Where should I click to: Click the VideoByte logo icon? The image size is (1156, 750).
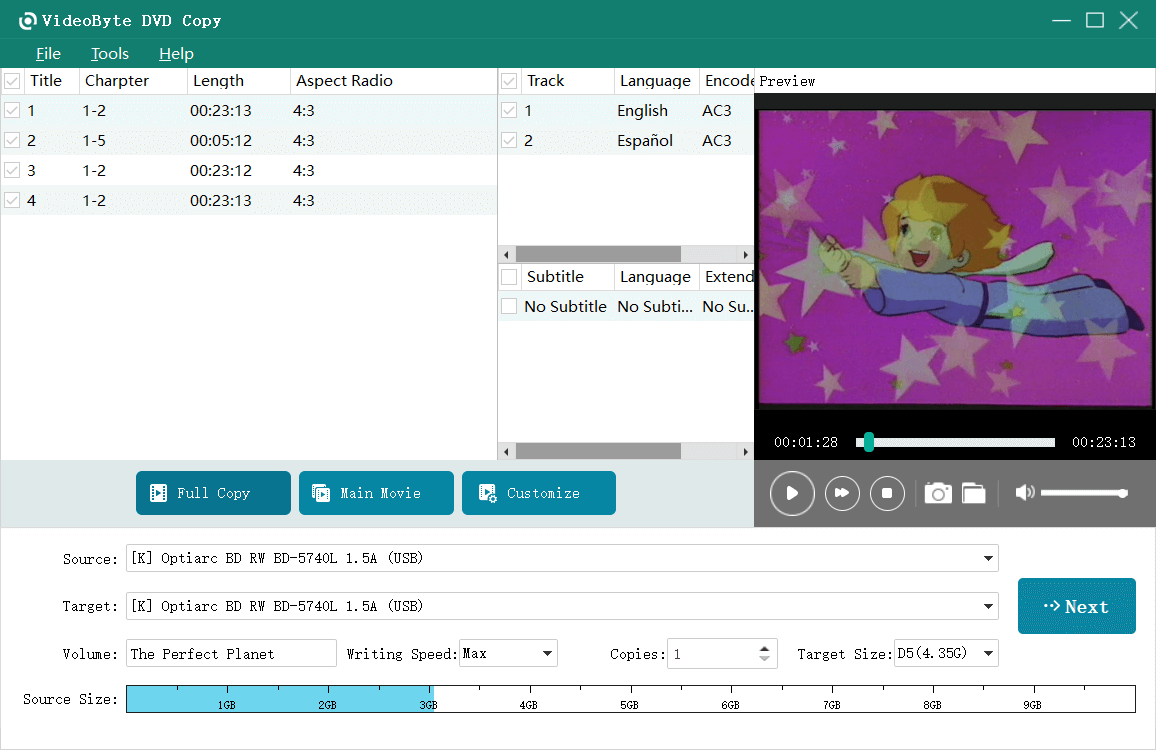coord(27,21)
